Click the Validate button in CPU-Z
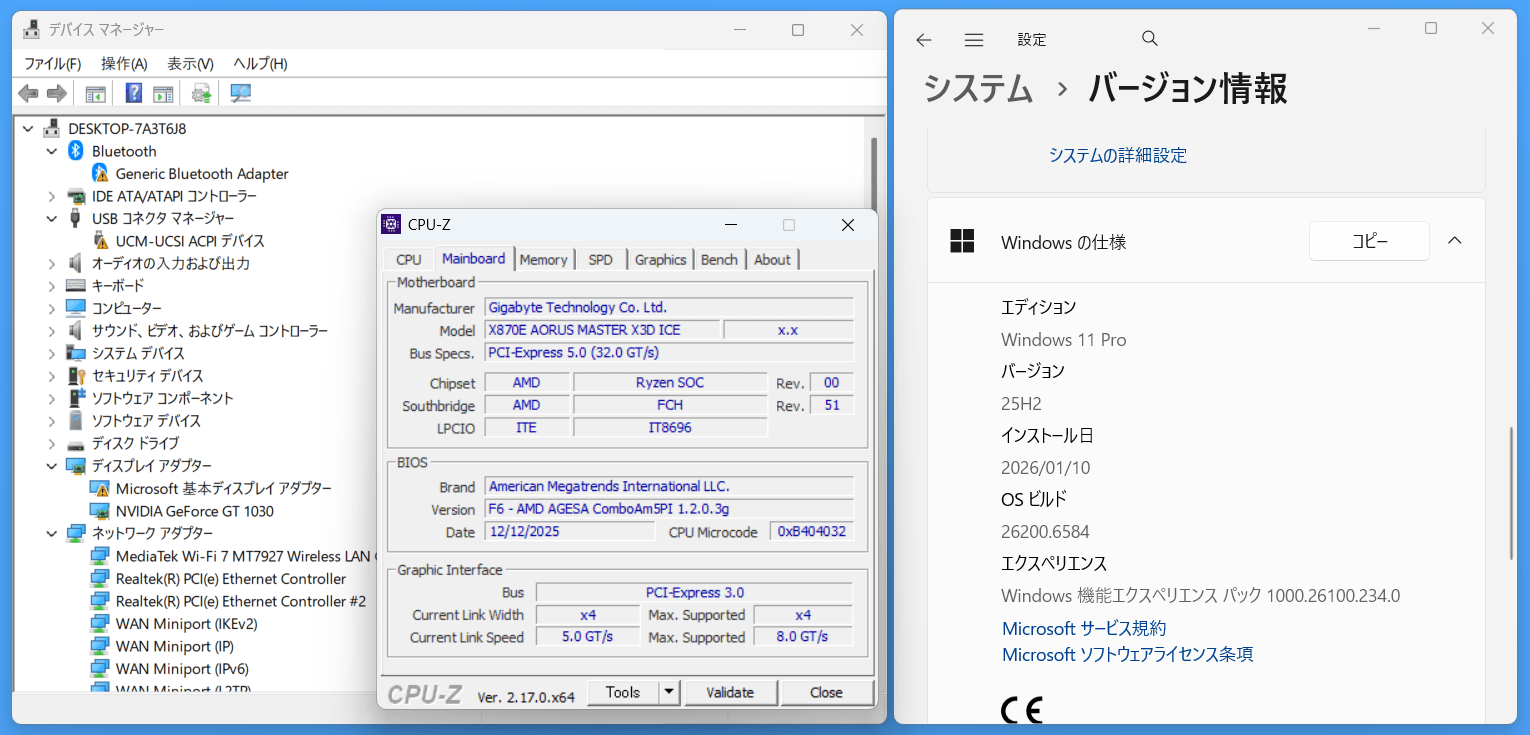 coord(729,692)
